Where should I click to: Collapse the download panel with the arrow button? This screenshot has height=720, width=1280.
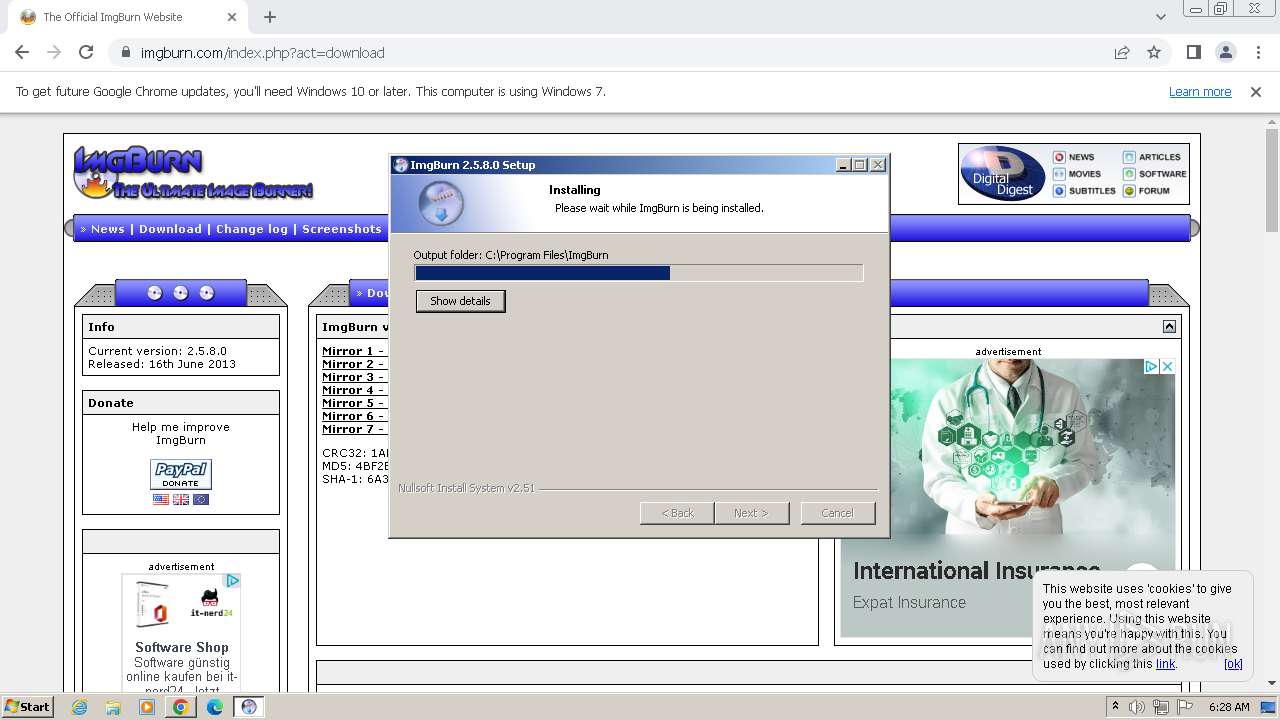1169,327
